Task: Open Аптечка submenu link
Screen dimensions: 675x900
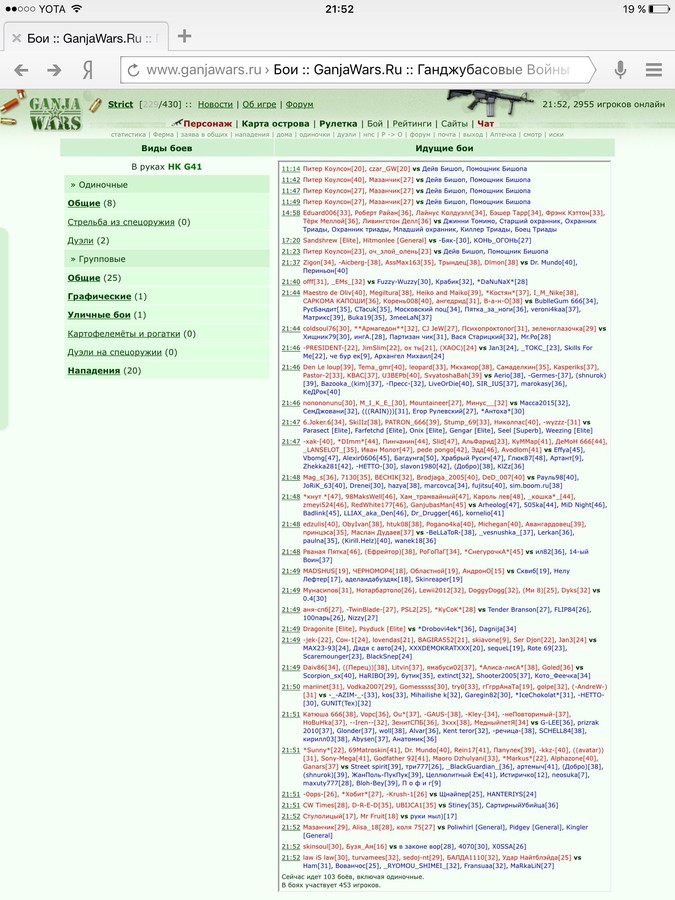Action: click(x=503, y=134)
